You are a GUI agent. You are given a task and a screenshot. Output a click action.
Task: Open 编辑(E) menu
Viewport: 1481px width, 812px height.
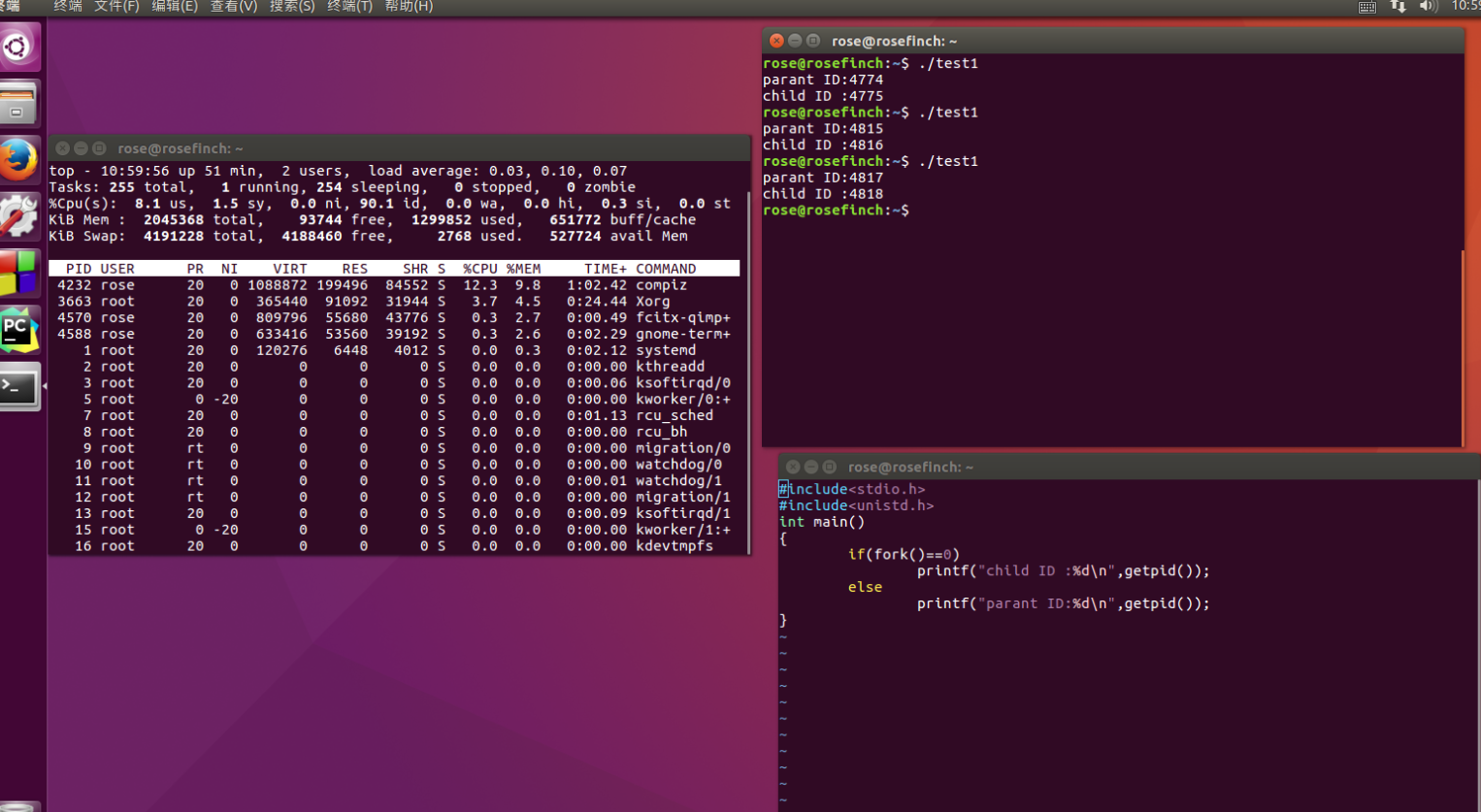click(175, 7)
